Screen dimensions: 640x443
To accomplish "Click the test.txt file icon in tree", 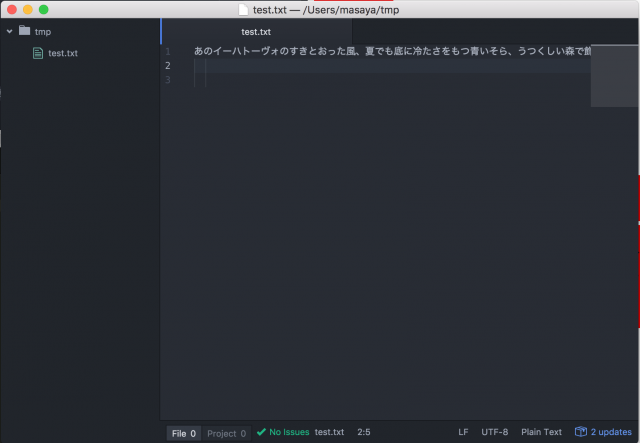I will coord(38,53).
